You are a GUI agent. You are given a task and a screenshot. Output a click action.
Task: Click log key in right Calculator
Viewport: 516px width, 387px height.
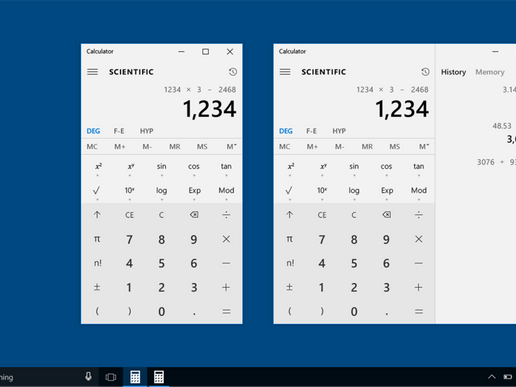coord(354,190)
